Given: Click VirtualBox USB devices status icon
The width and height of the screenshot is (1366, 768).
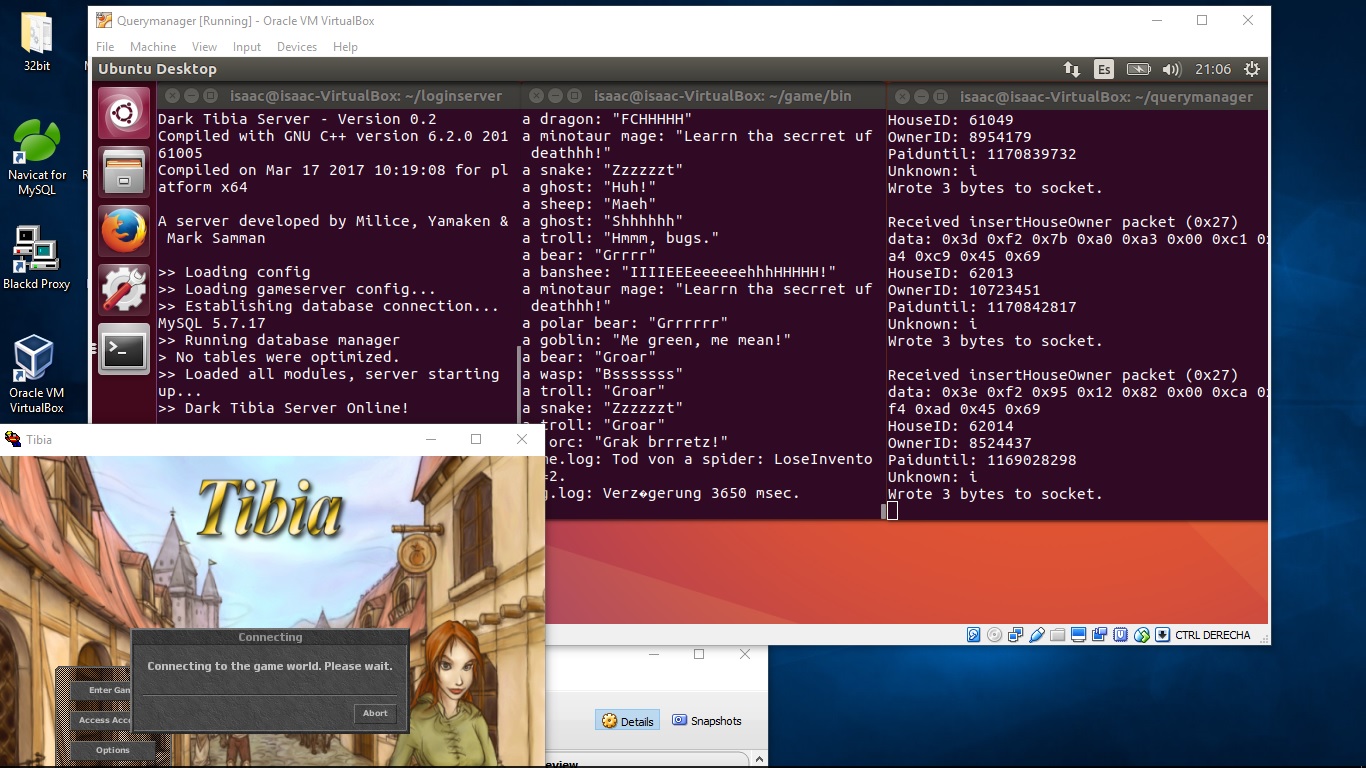Looking at the screenshot, I should (x=1037, y=635).
